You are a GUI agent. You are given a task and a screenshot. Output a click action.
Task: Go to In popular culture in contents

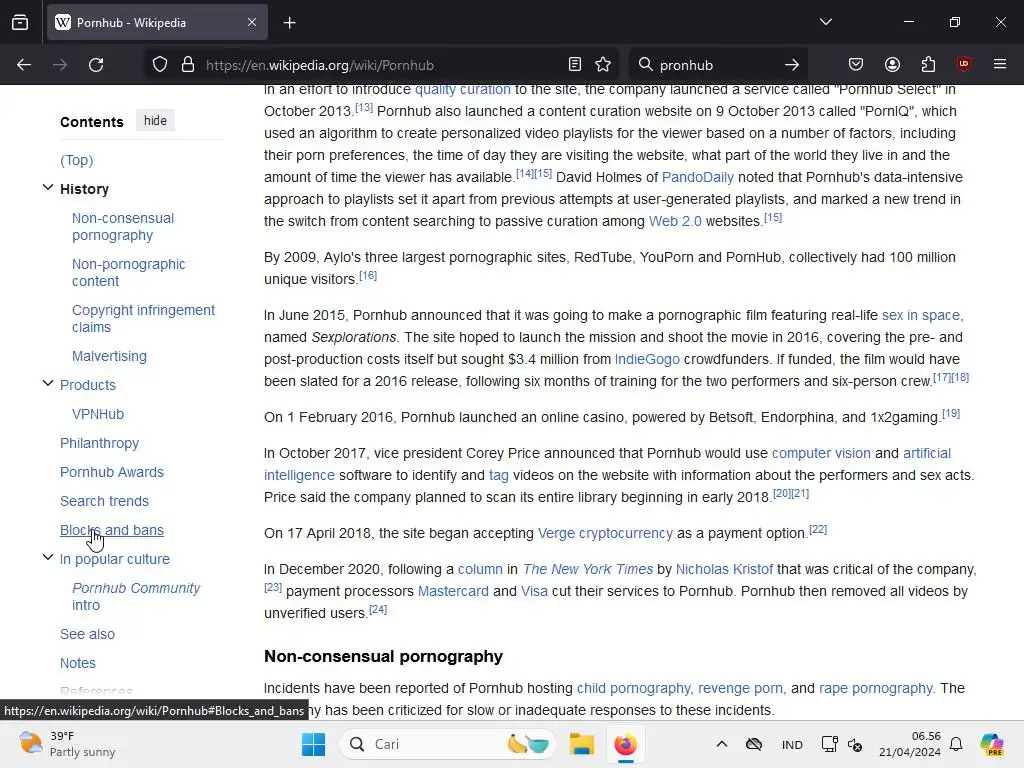[x=115, y=559]
